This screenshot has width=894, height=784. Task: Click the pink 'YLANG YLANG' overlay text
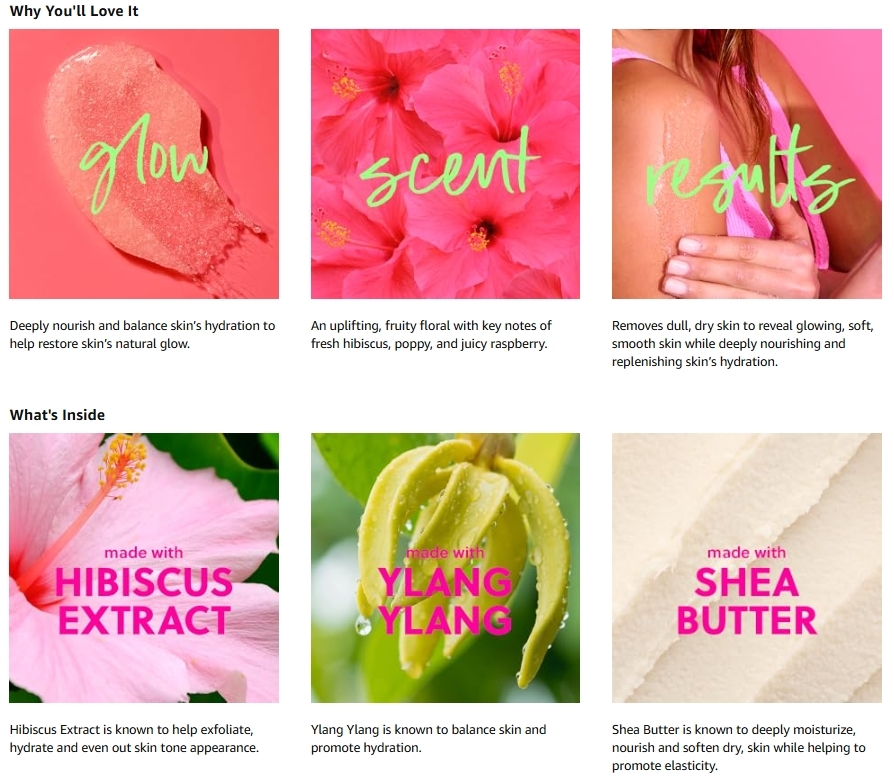(x=445, y=601)
